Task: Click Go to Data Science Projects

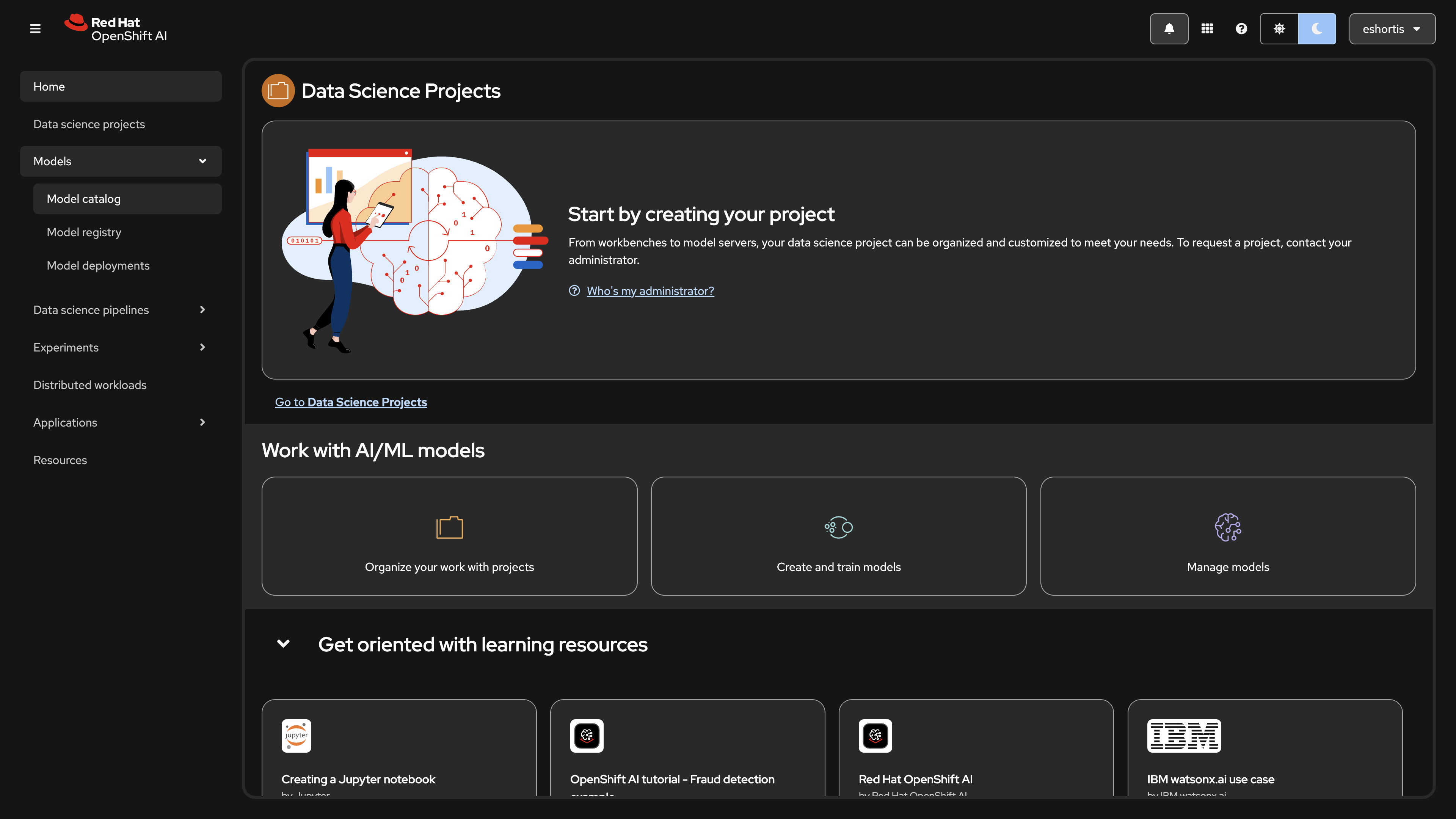Action: (351, 402)
